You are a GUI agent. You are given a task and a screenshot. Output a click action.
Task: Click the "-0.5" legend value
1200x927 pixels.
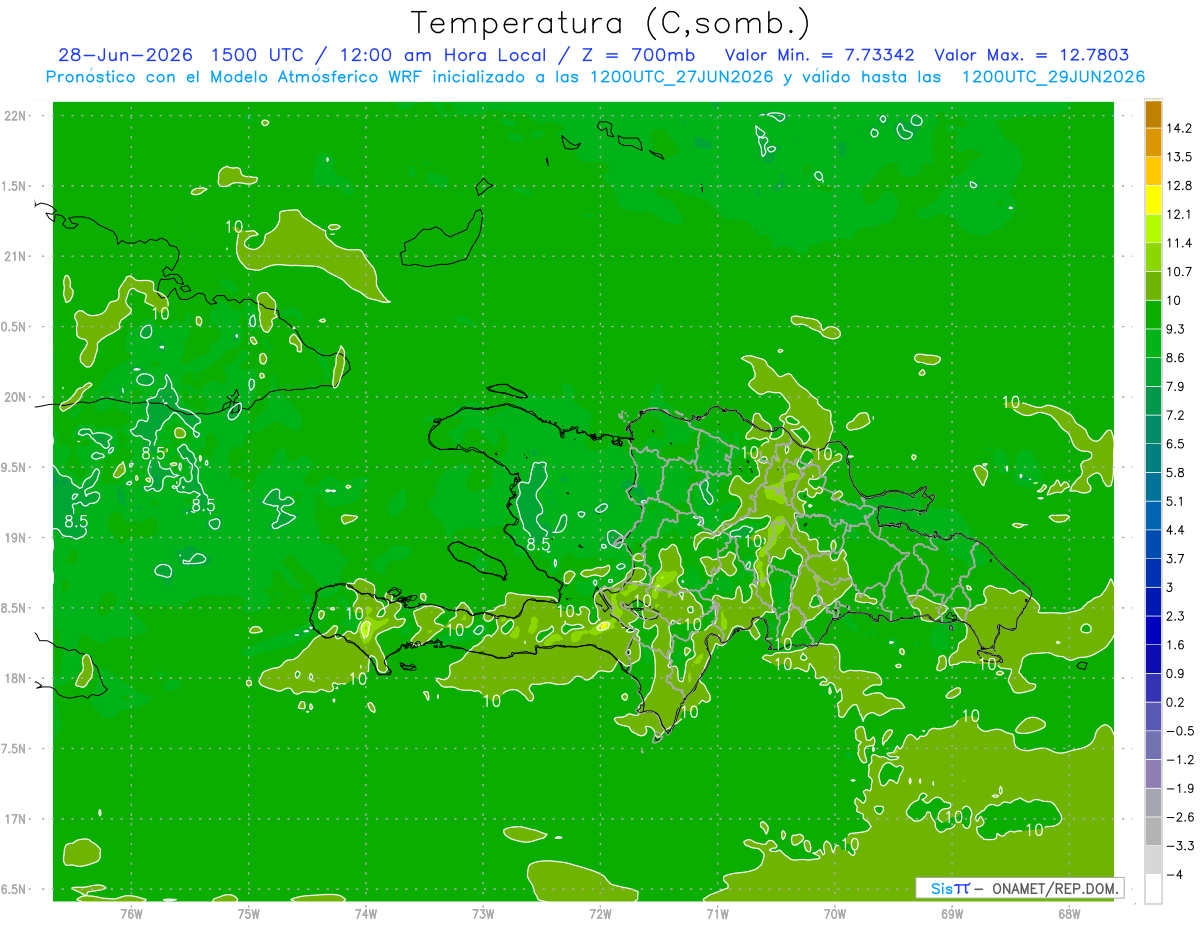click(1179, 731)
